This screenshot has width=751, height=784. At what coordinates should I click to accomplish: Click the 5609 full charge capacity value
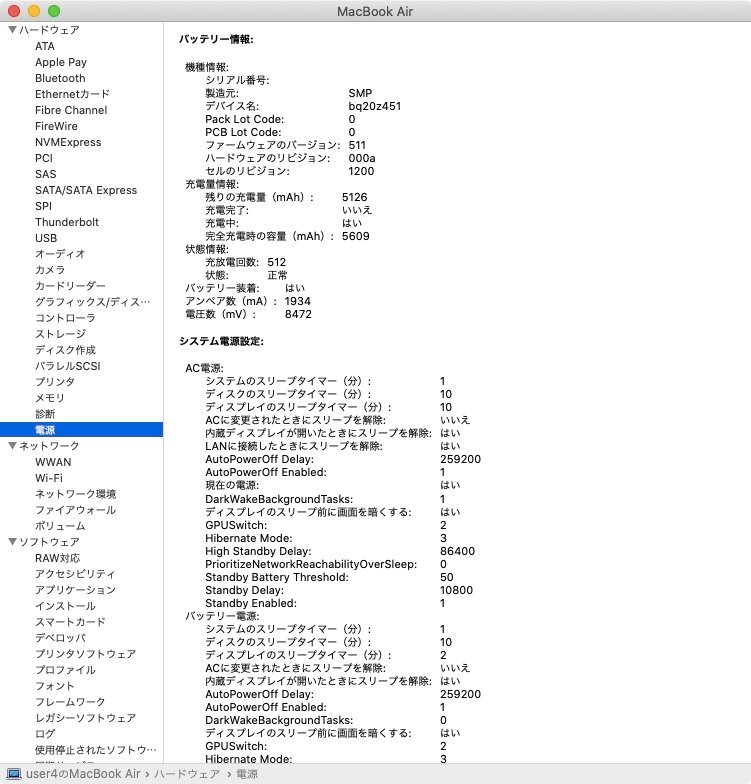[x=356, y=236]
